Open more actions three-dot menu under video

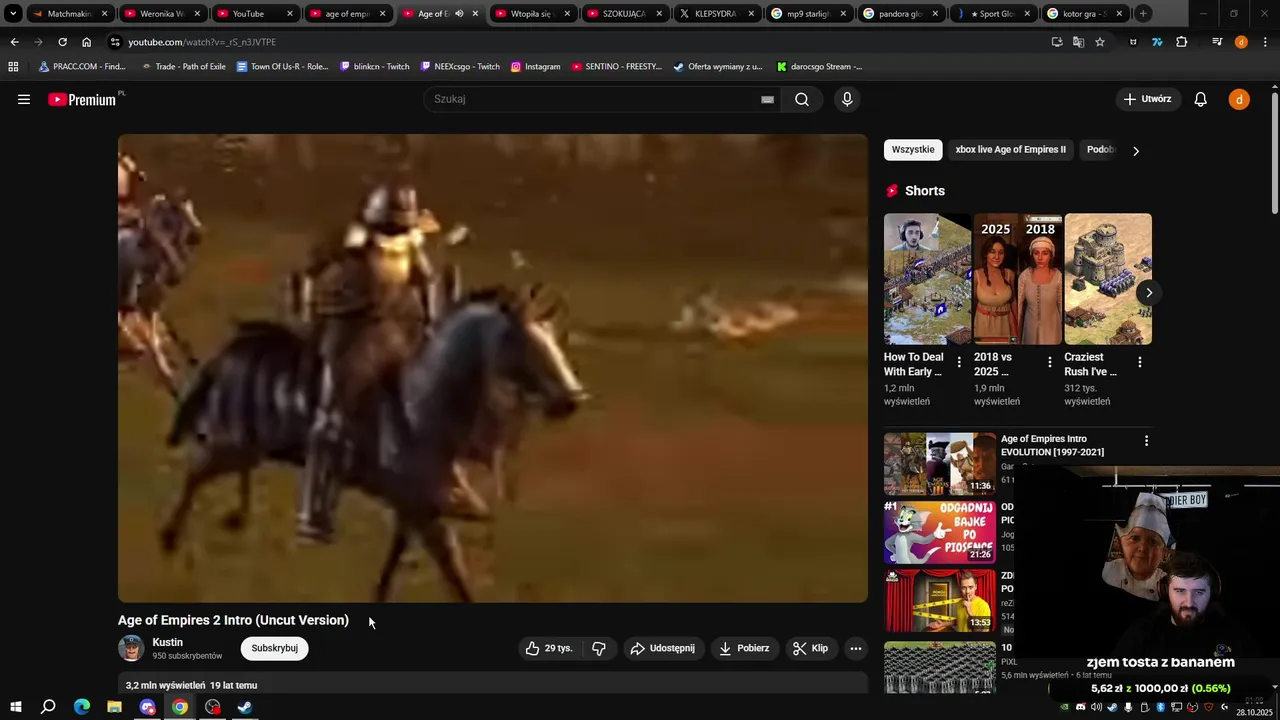855,648
